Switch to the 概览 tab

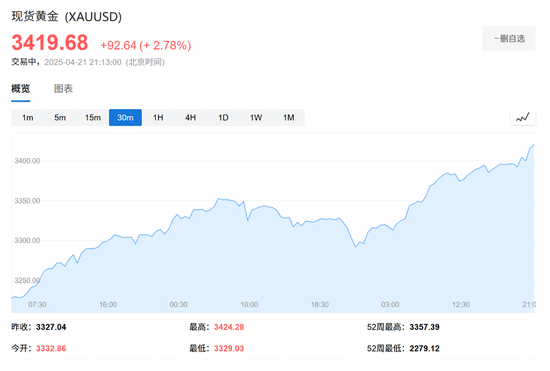(x=21, y=89)
